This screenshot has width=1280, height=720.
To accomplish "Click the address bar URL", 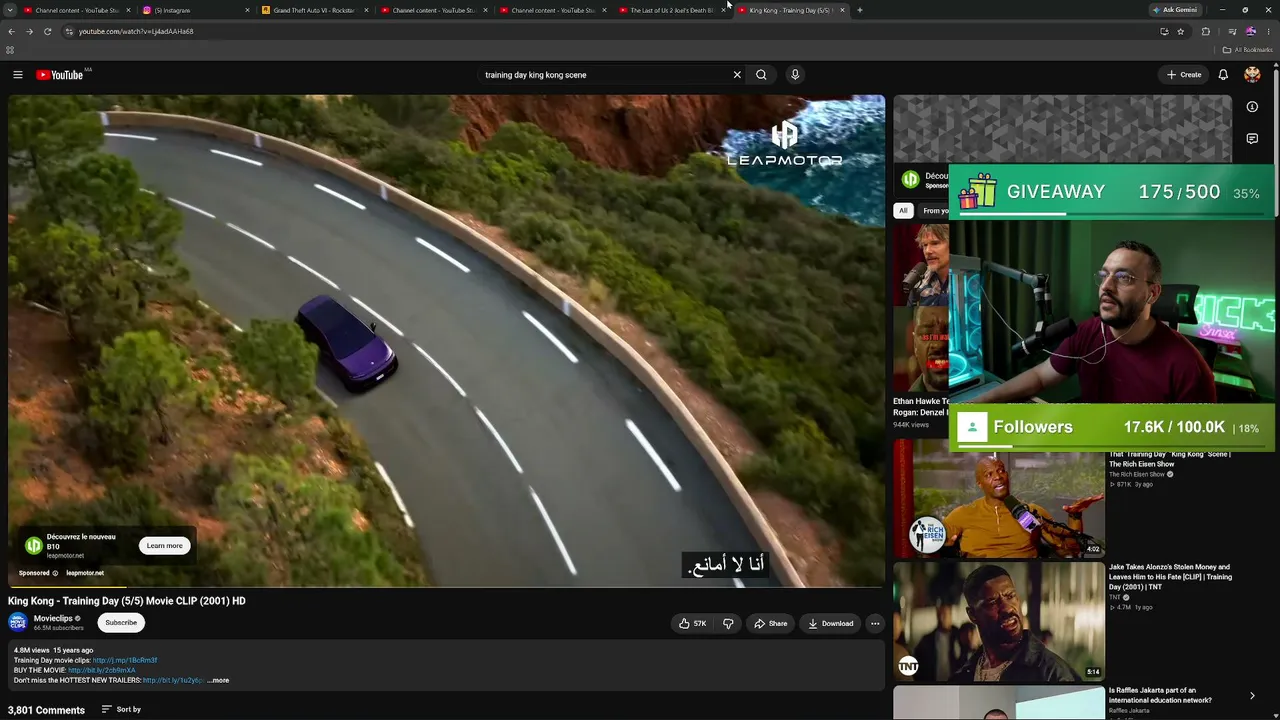I will click(x=136, y=31).
